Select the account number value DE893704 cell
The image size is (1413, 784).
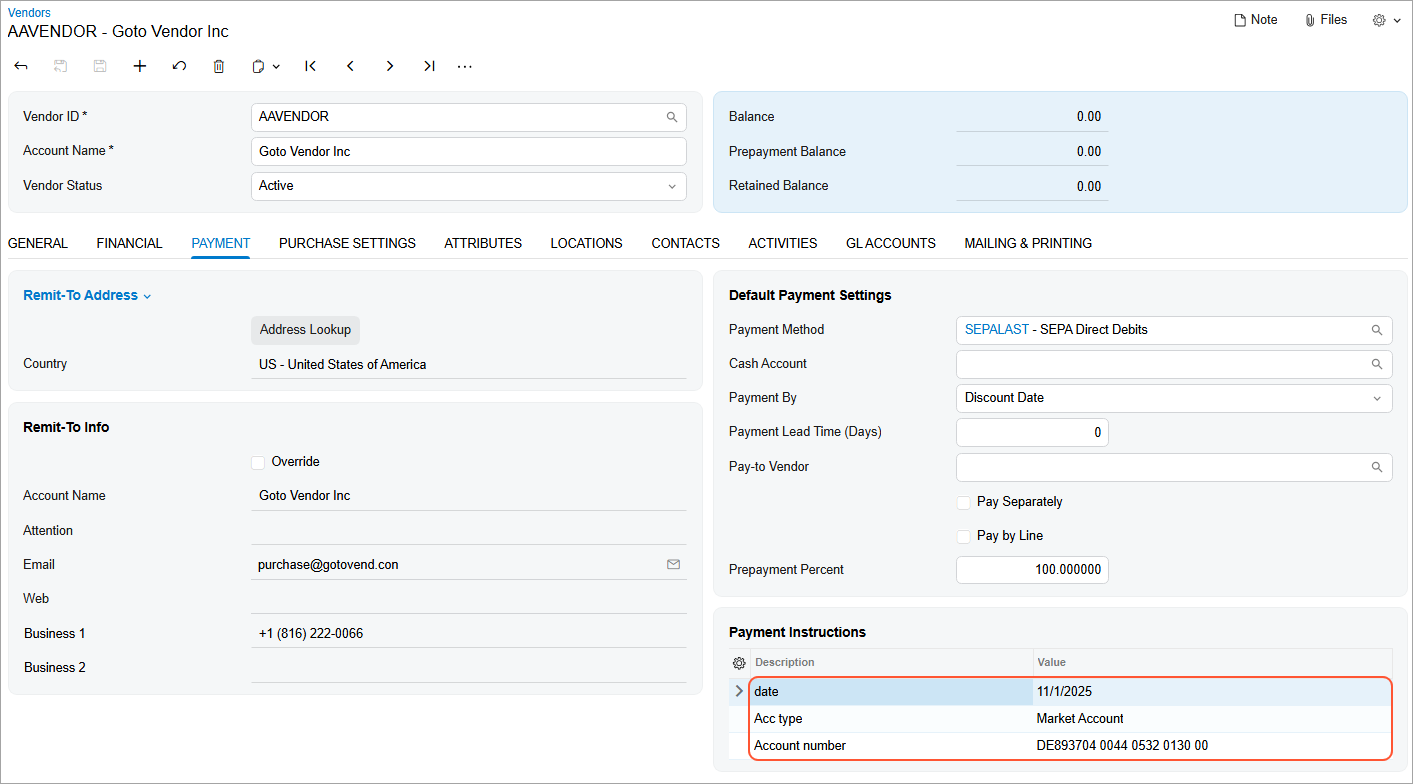pyautogui.click(x=1211, y=745)
